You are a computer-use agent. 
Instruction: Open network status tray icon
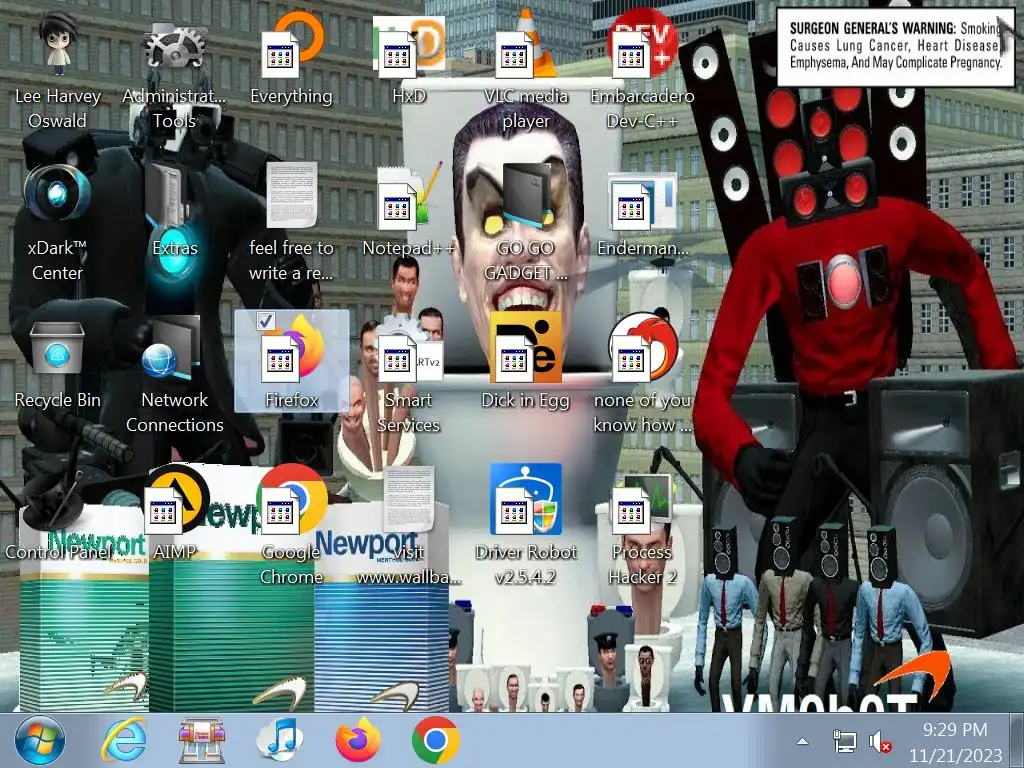(844, 741)
